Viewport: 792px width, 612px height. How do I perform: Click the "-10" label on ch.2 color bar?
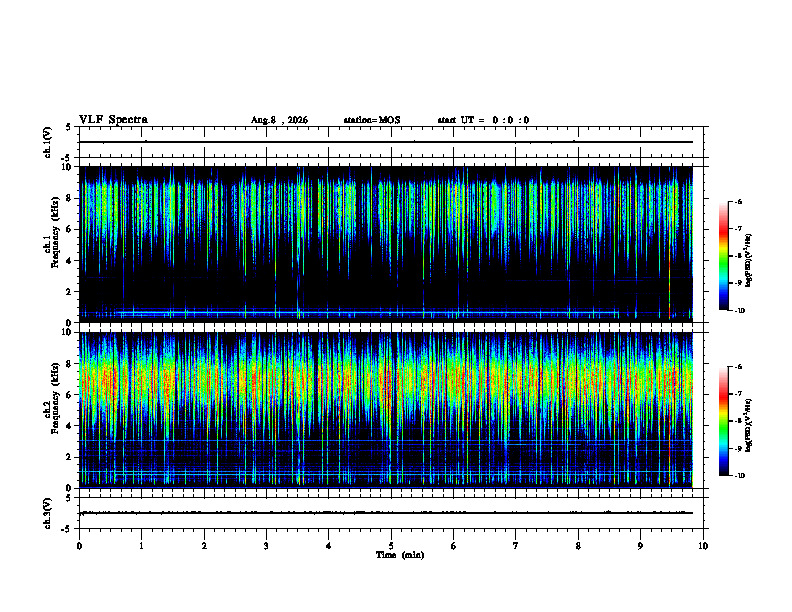click(x=740, y=476)
